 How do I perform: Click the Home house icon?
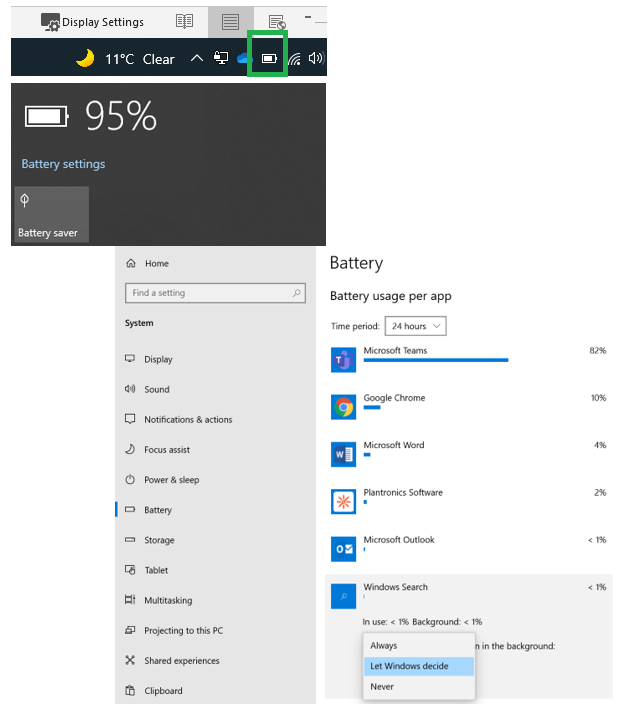click(x=131, y=263)
